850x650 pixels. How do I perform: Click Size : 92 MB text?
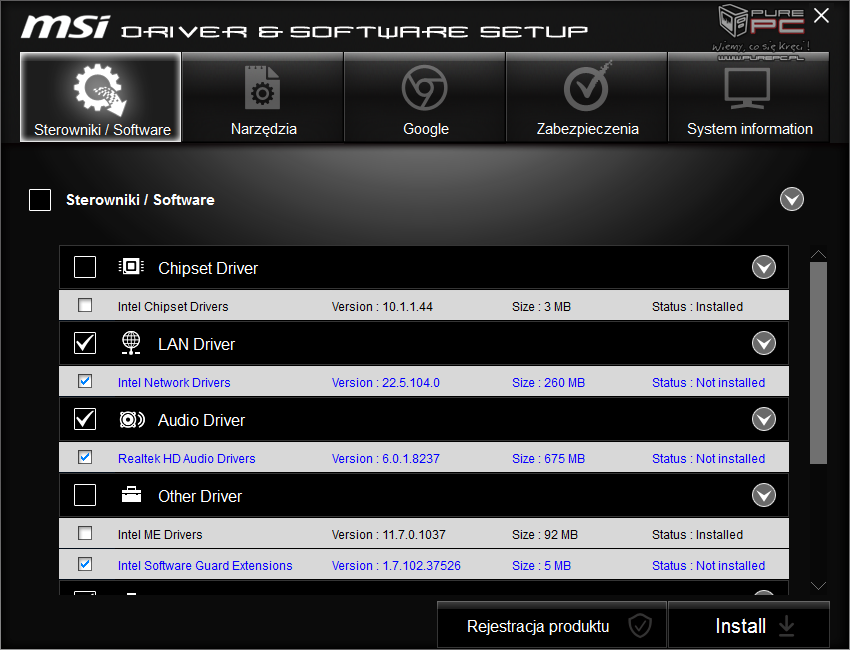click(545, 535)
